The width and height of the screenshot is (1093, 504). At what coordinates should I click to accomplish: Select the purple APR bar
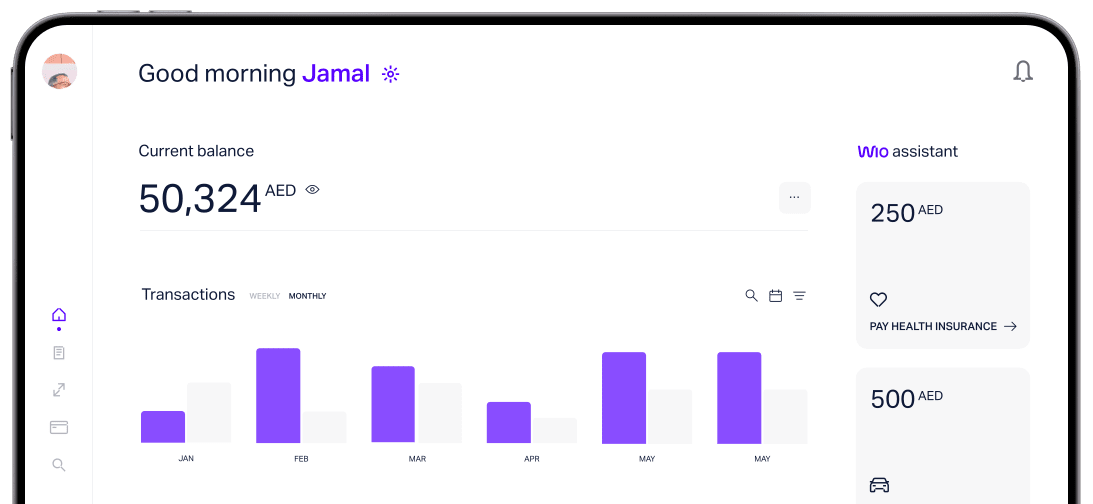point(509,422)
